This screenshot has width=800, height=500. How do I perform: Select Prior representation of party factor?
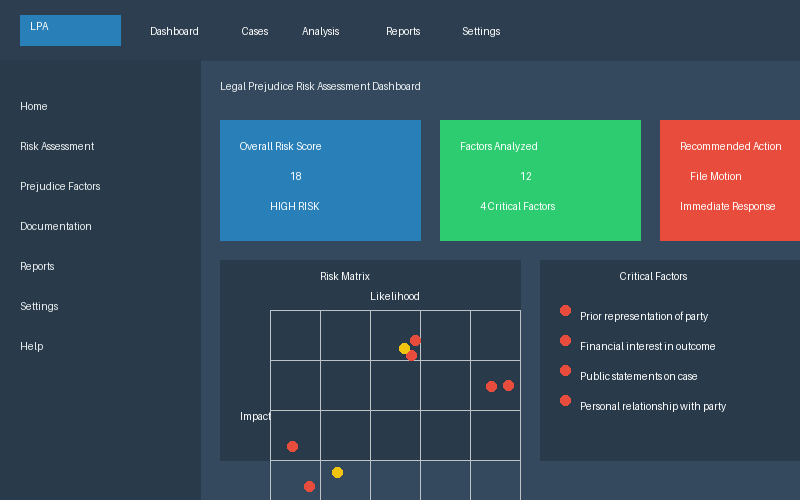(644, 316)
